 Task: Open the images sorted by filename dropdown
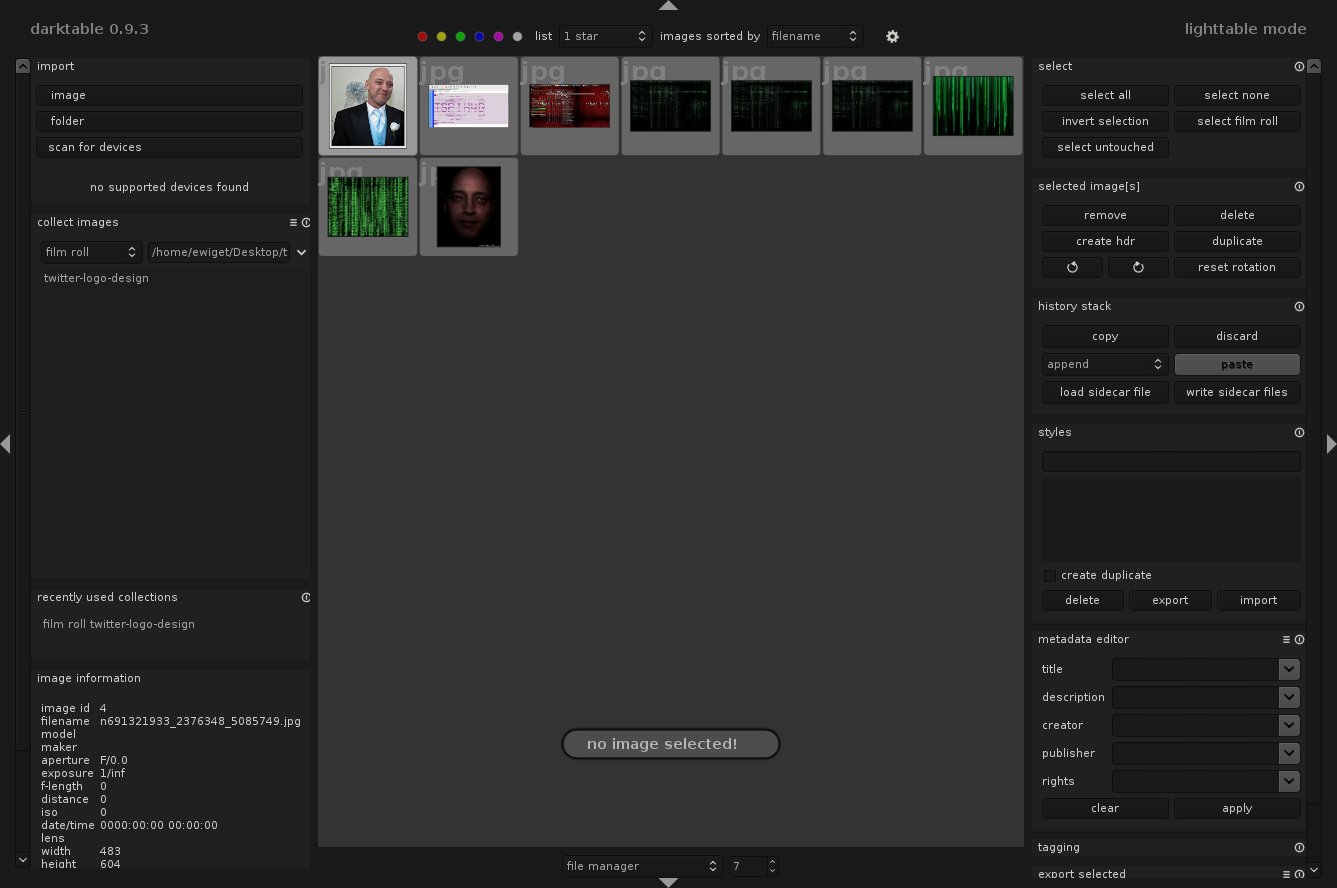814,36
